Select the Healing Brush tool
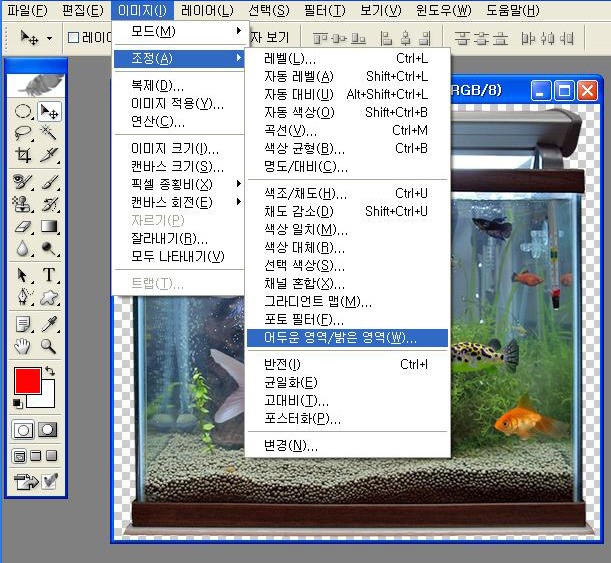The width and height of the screenshot is (611, 563). (x=23, y=182)
